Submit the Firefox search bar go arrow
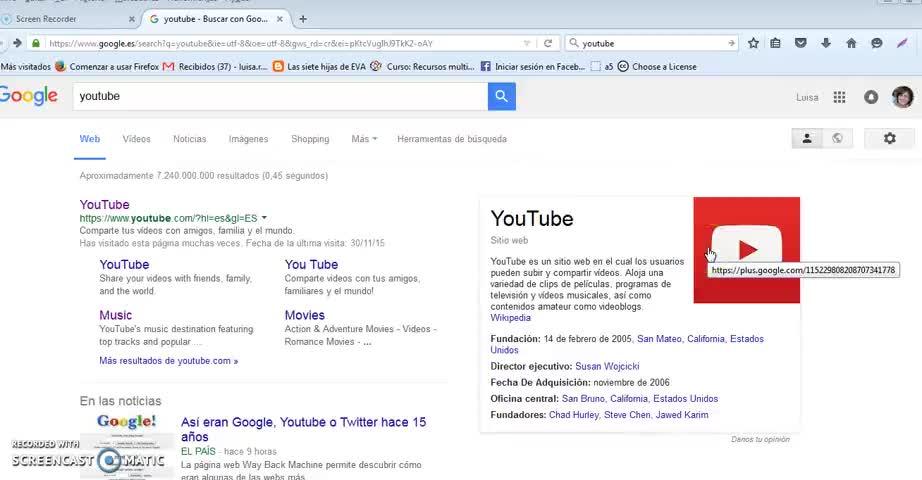922x480 pixels. pyautogui.click(x=731, y=44)
